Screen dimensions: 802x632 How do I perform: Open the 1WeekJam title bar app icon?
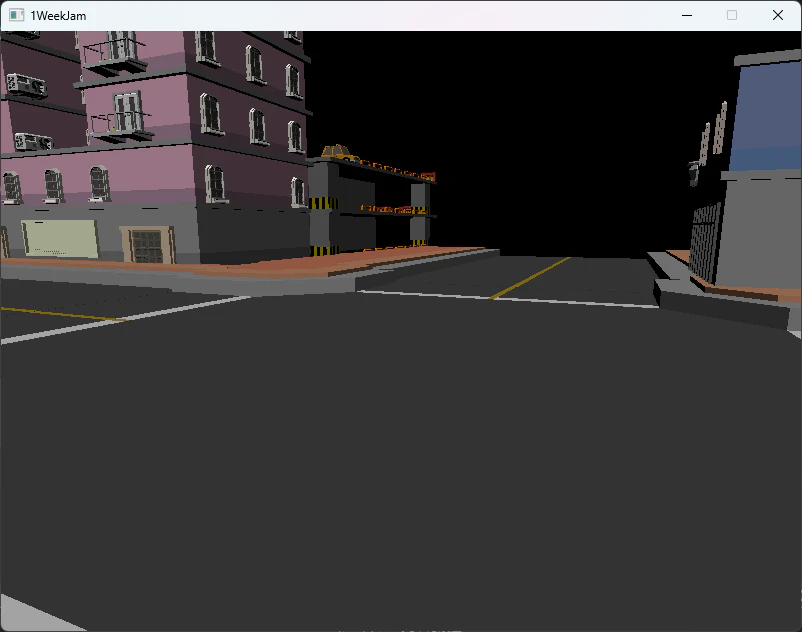[x=16, y=15]
